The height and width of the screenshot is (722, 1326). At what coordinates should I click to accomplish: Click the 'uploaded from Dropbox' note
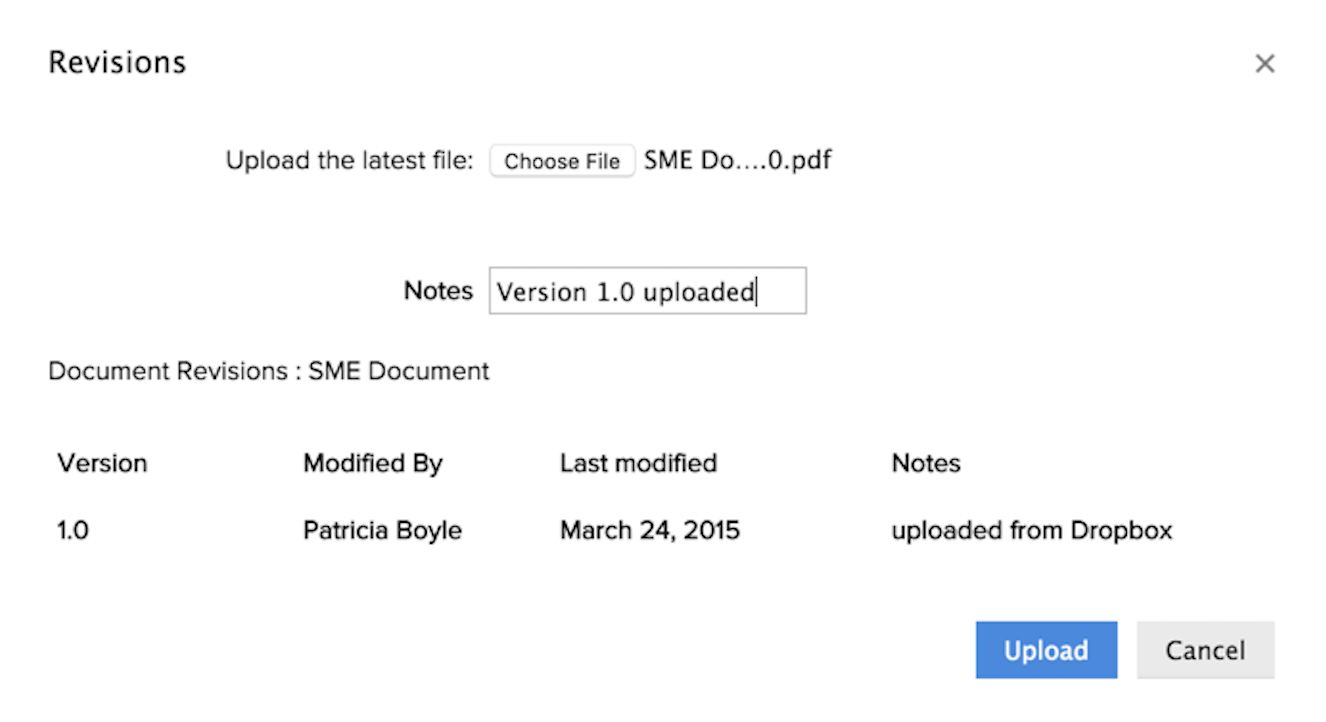(1031, 530)
